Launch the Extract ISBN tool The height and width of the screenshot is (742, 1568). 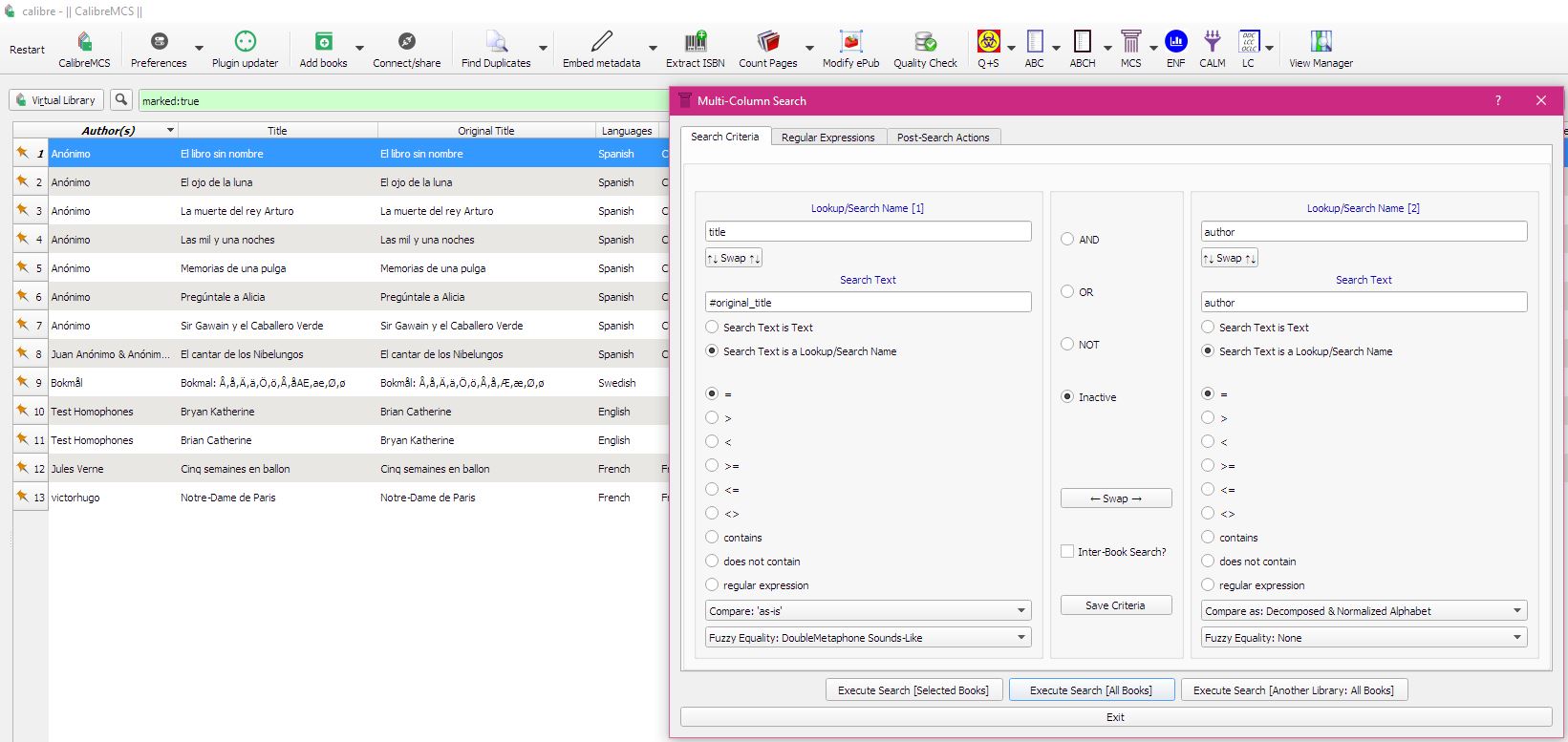tap(695, 43)
